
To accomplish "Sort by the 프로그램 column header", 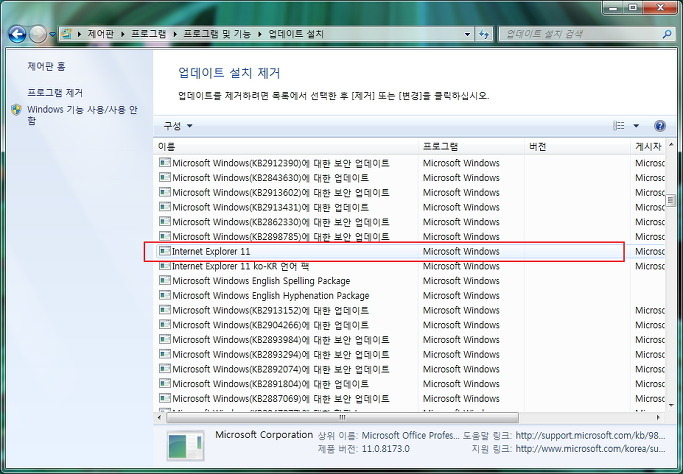I will click(471, 147).
